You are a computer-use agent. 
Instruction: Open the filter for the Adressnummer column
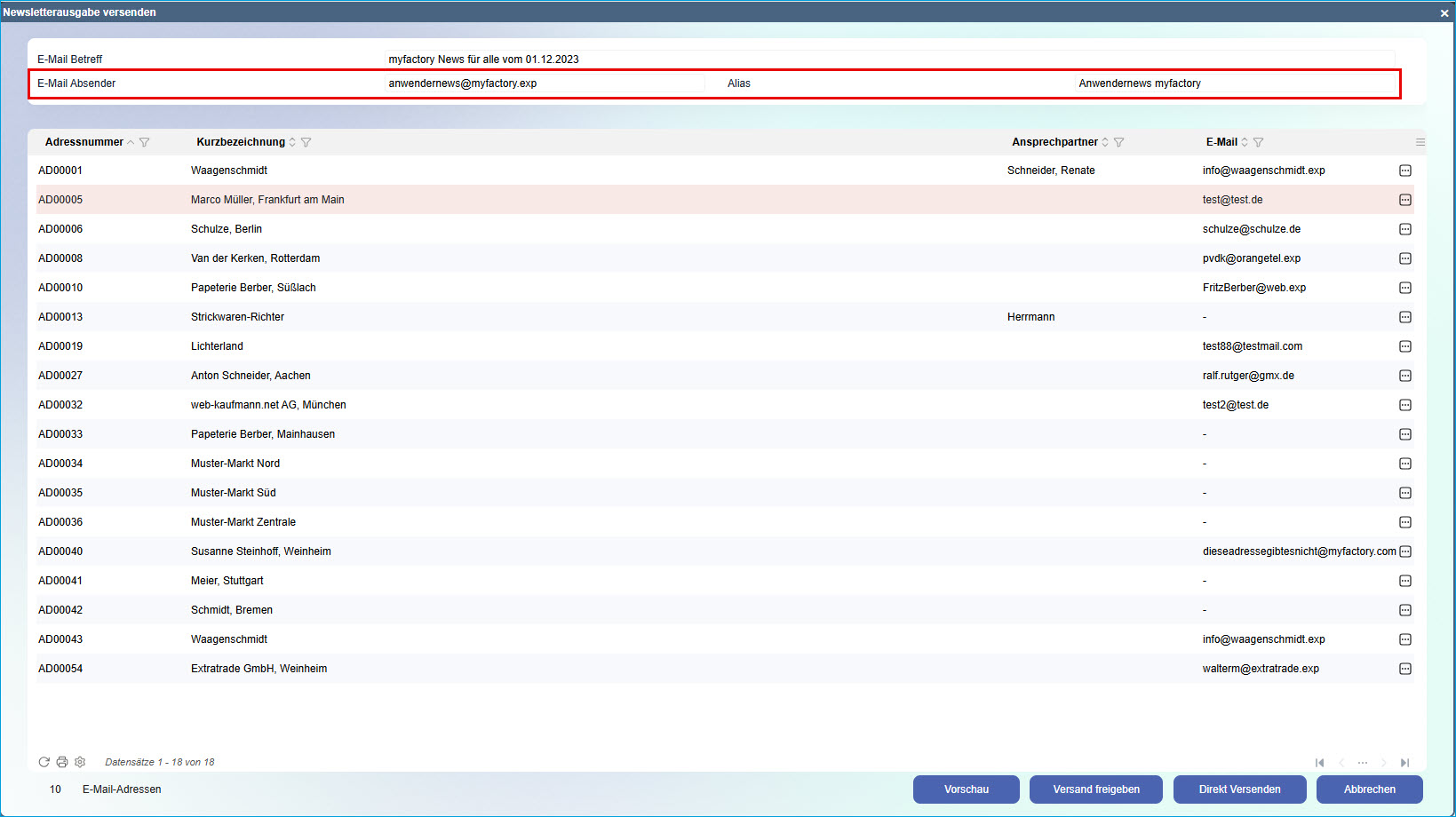(145, 142)
